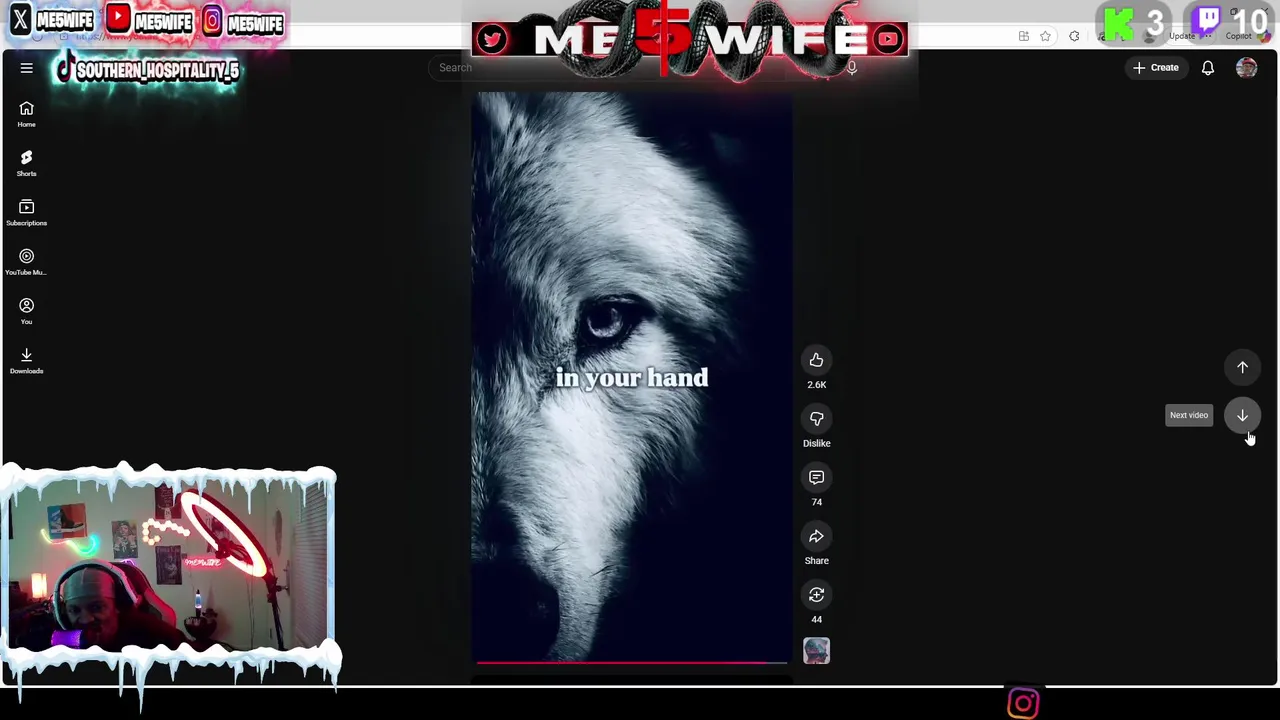Go to previous video arrow

1242,367
